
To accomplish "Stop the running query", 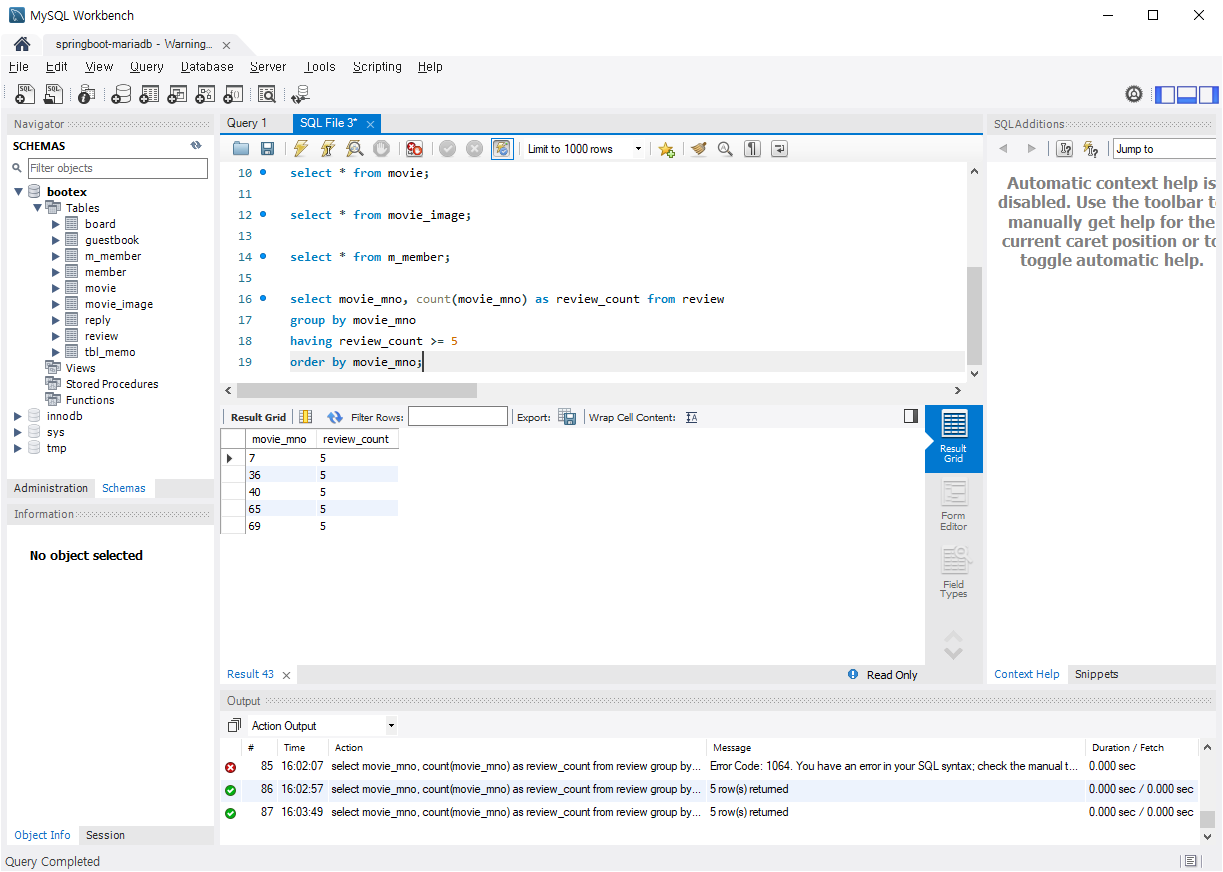I will pyautogui.click(x=381, y=149).
